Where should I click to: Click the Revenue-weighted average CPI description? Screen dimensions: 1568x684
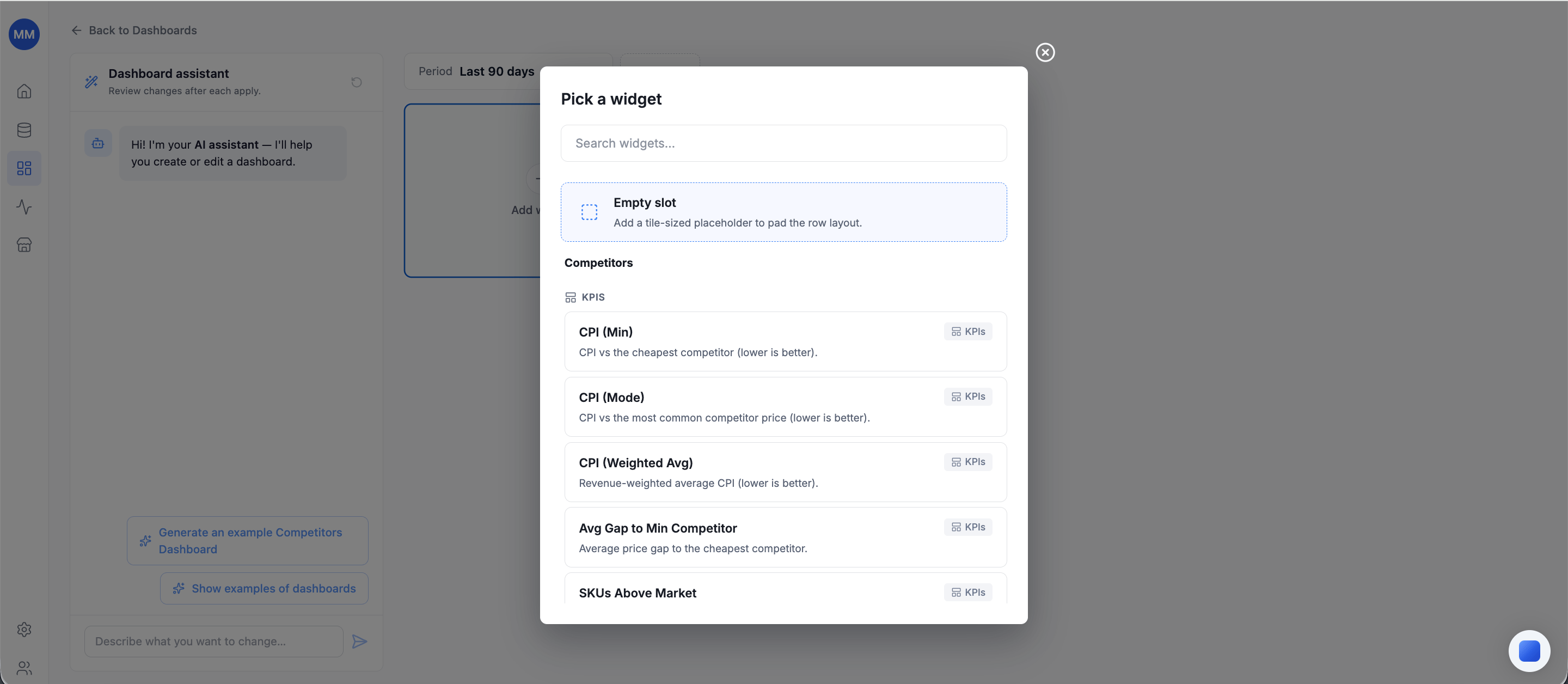pos(698,483)
